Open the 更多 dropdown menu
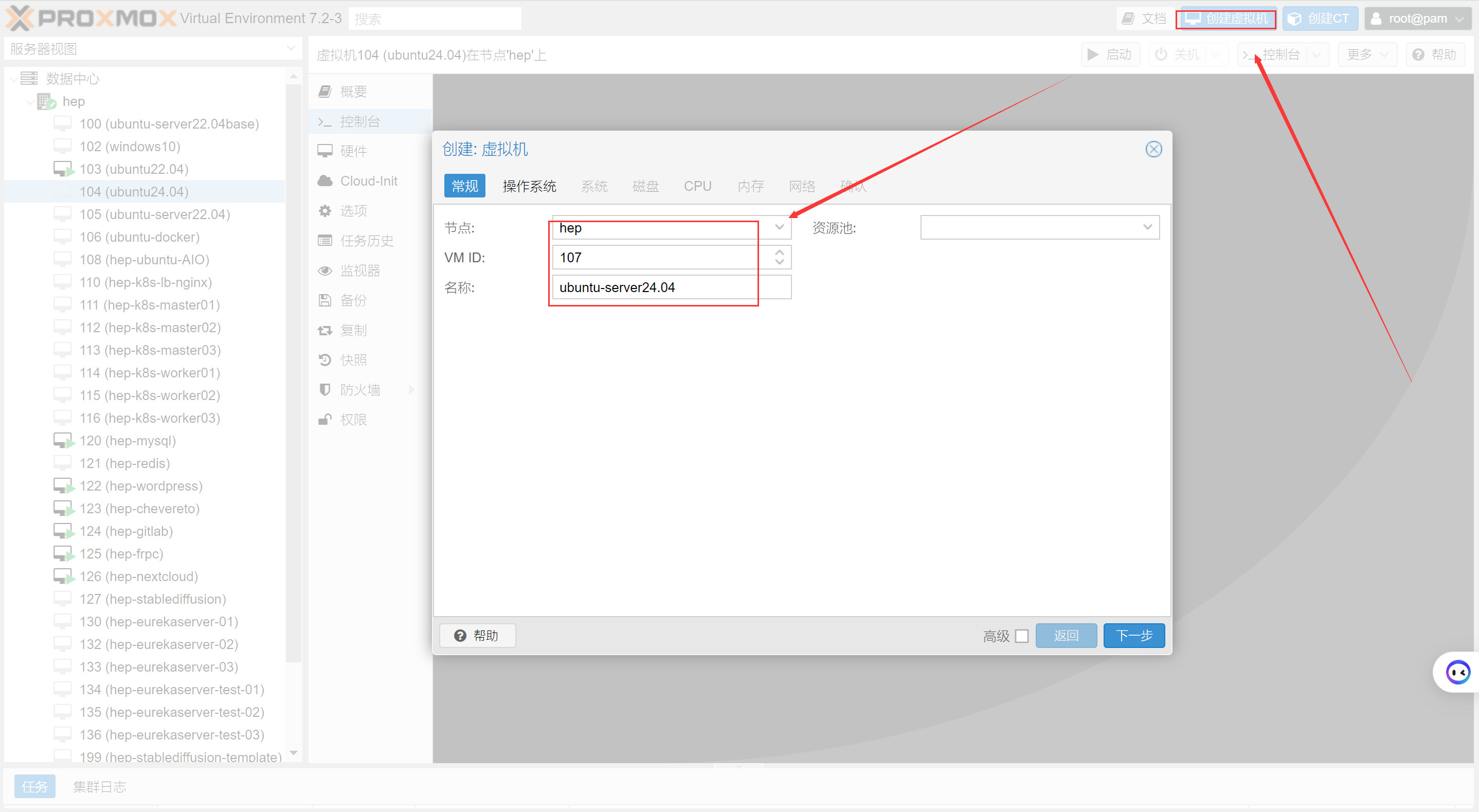Screen dimensions: 1479x812 pyautogui.click(x=1367, y=55)
